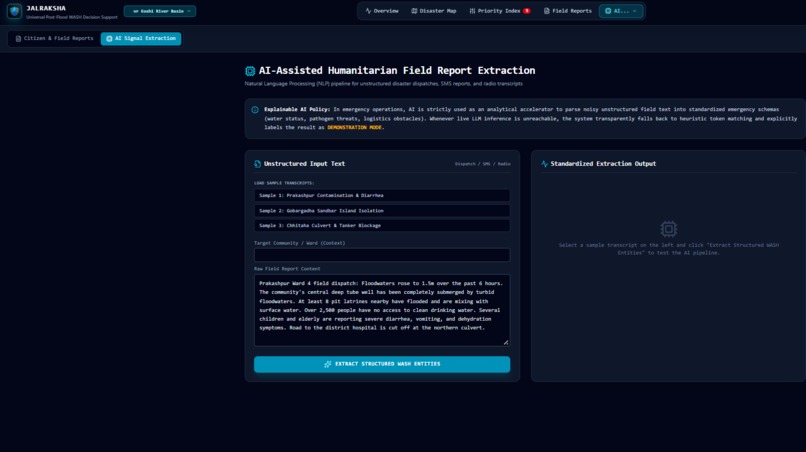Click the JALRAKSHA shield logo icon
The width and height of the screenshot is (806, 452).
pos(14,11)
